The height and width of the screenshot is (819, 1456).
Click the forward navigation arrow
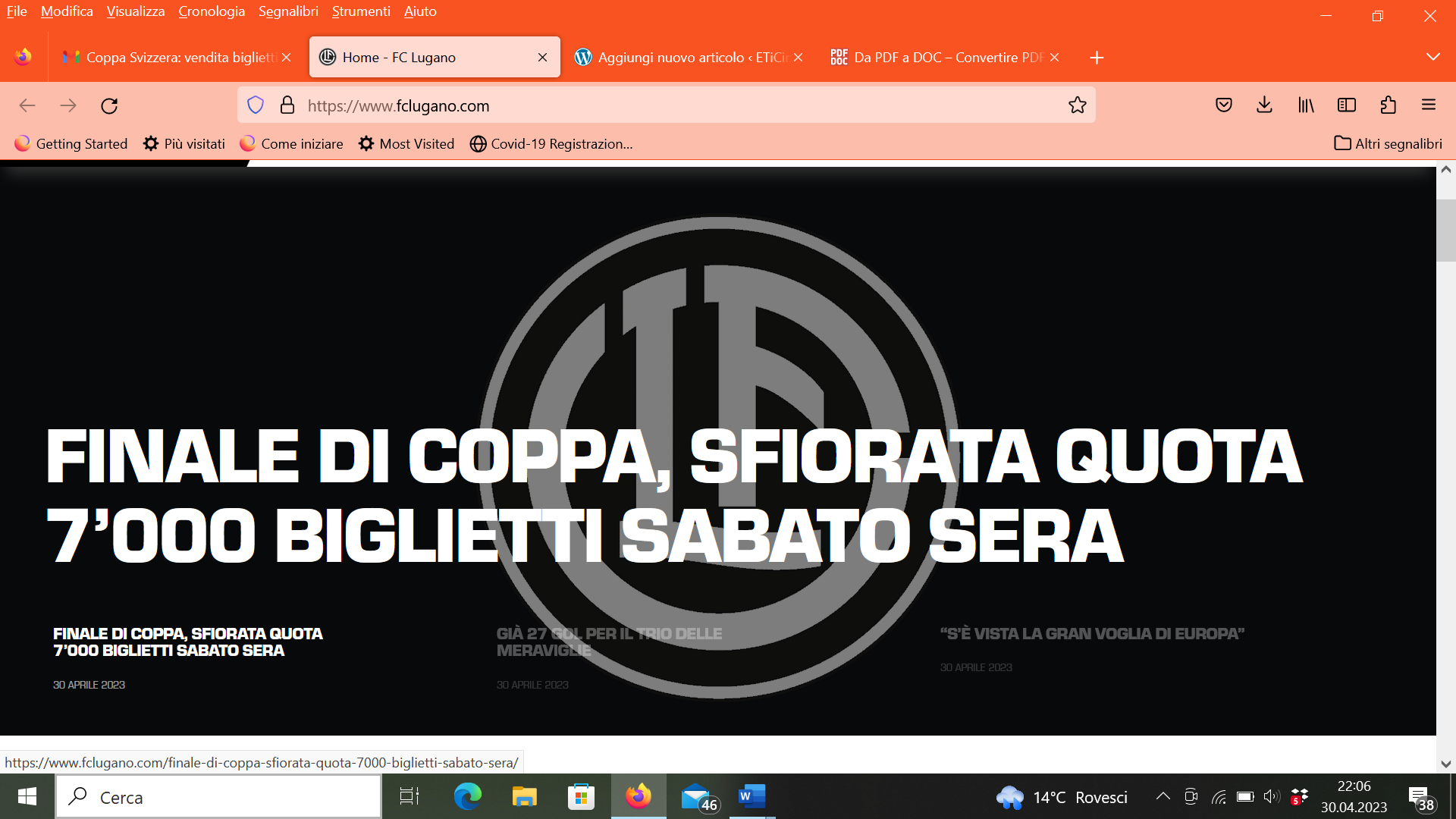68,105
